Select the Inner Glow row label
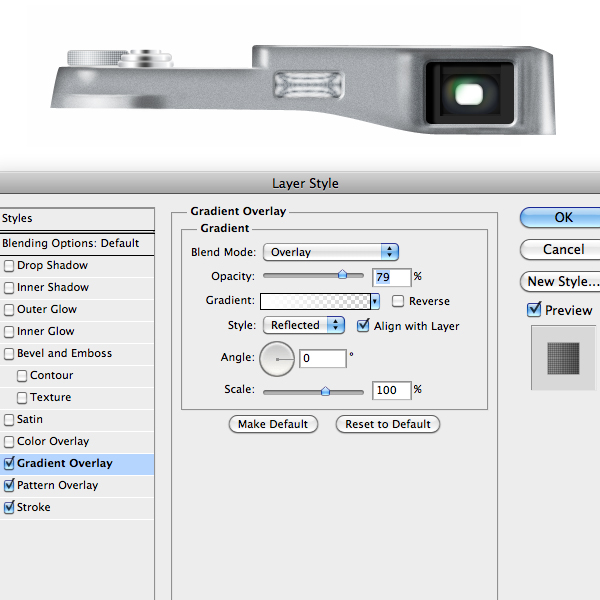Viewport: 600px width, 600px height. pyautogui.click(x=46, y=332)
